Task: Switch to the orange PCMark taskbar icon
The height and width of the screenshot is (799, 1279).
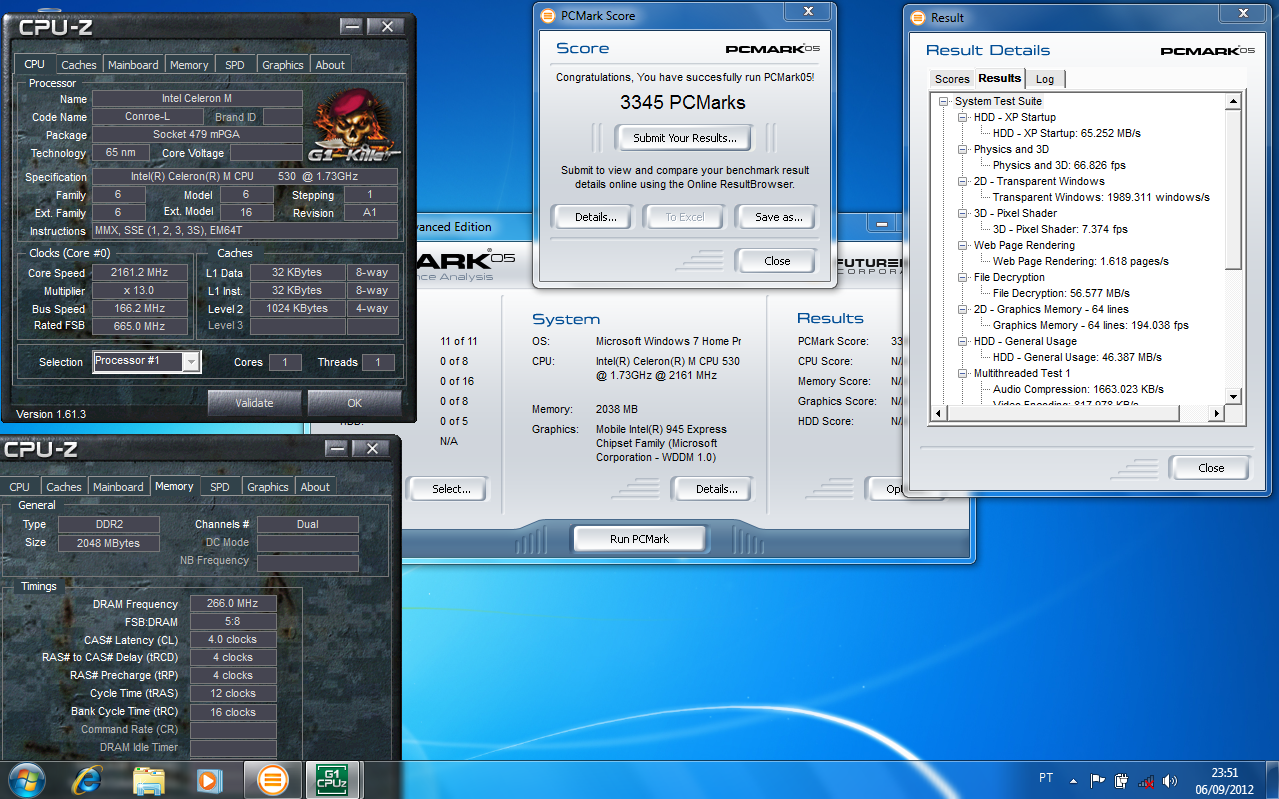Action: tap(272, 779)
